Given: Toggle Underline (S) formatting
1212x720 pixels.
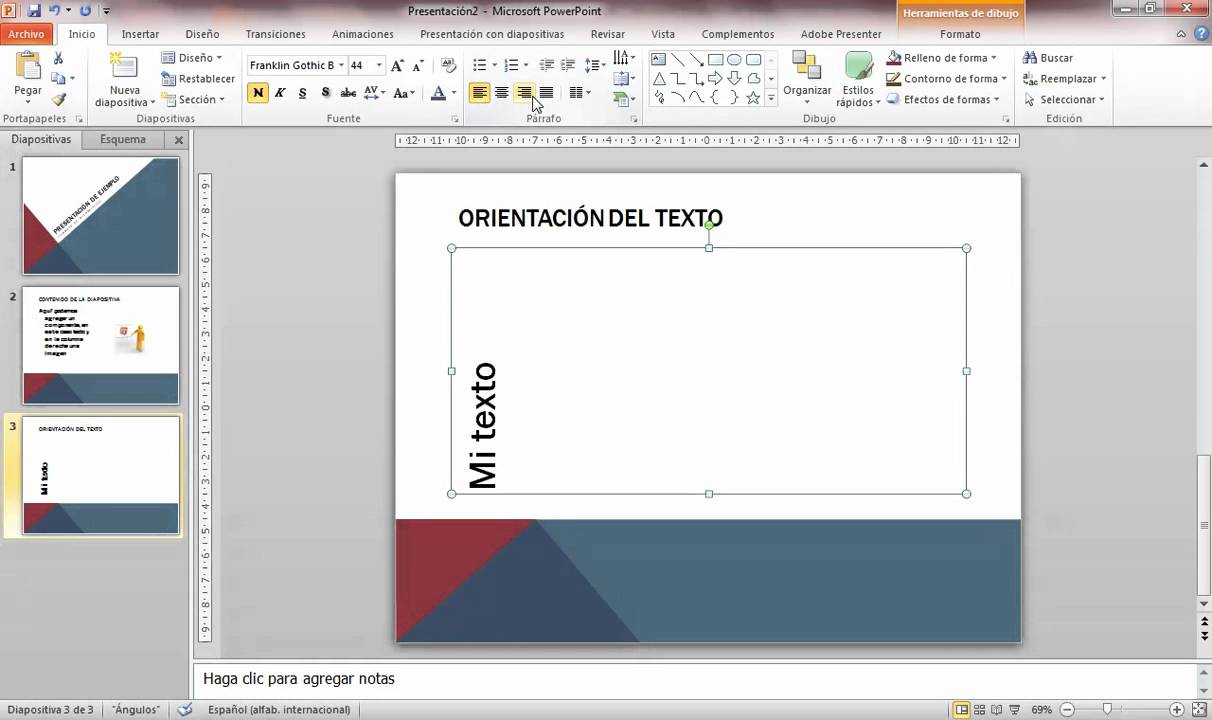Looking at the screenshot, I should [303, 93].
